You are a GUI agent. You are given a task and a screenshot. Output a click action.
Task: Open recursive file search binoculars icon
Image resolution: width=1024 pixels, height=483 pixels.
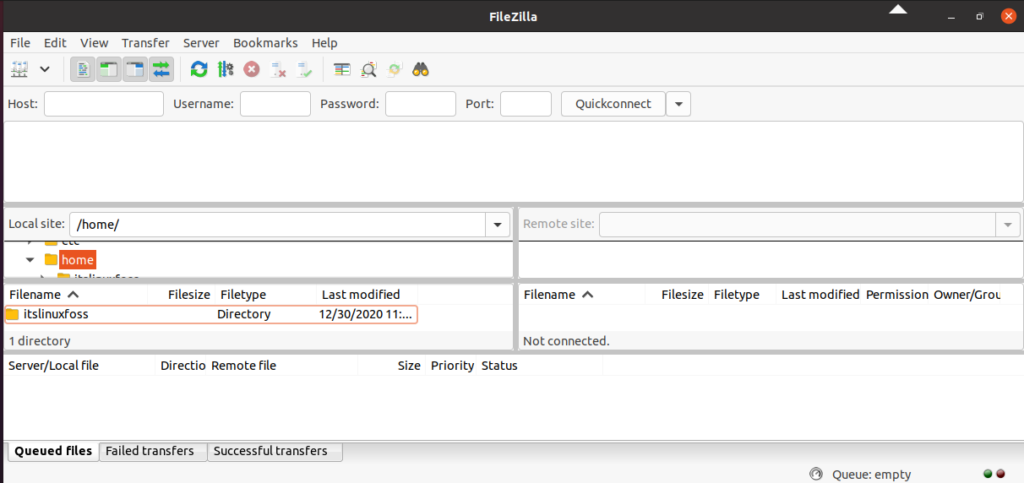421,69
